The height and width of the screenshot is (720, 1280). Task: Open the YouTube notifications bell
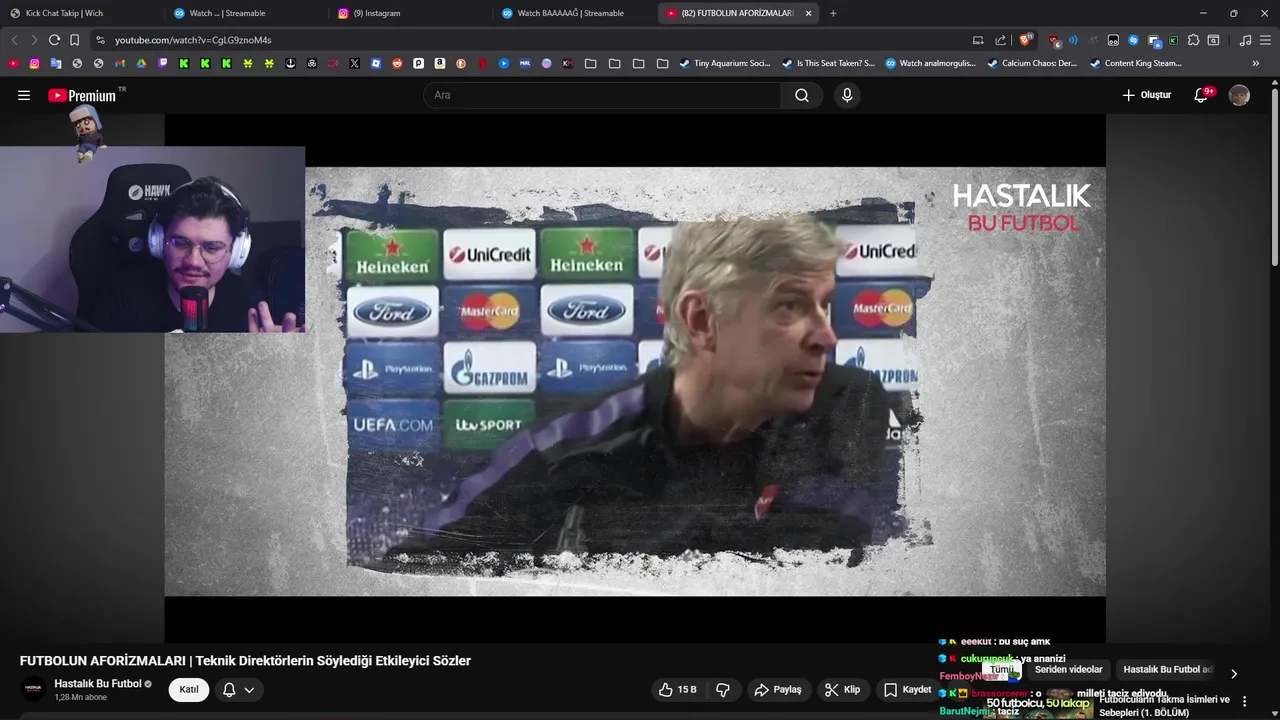tap(1202, 95)
